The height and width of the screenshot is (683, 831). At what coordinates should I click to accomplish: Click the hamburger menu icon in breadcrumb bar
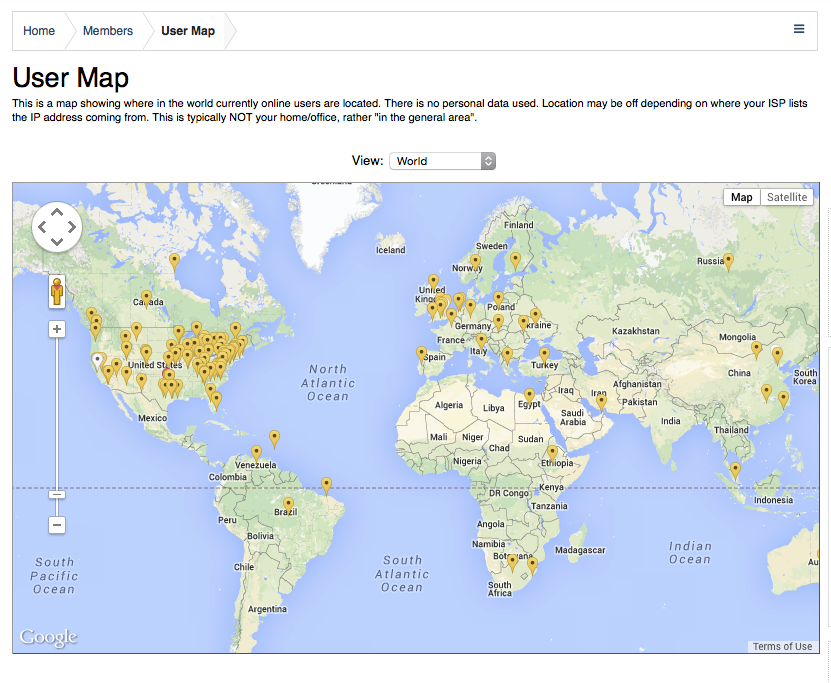tap(799, 30)
